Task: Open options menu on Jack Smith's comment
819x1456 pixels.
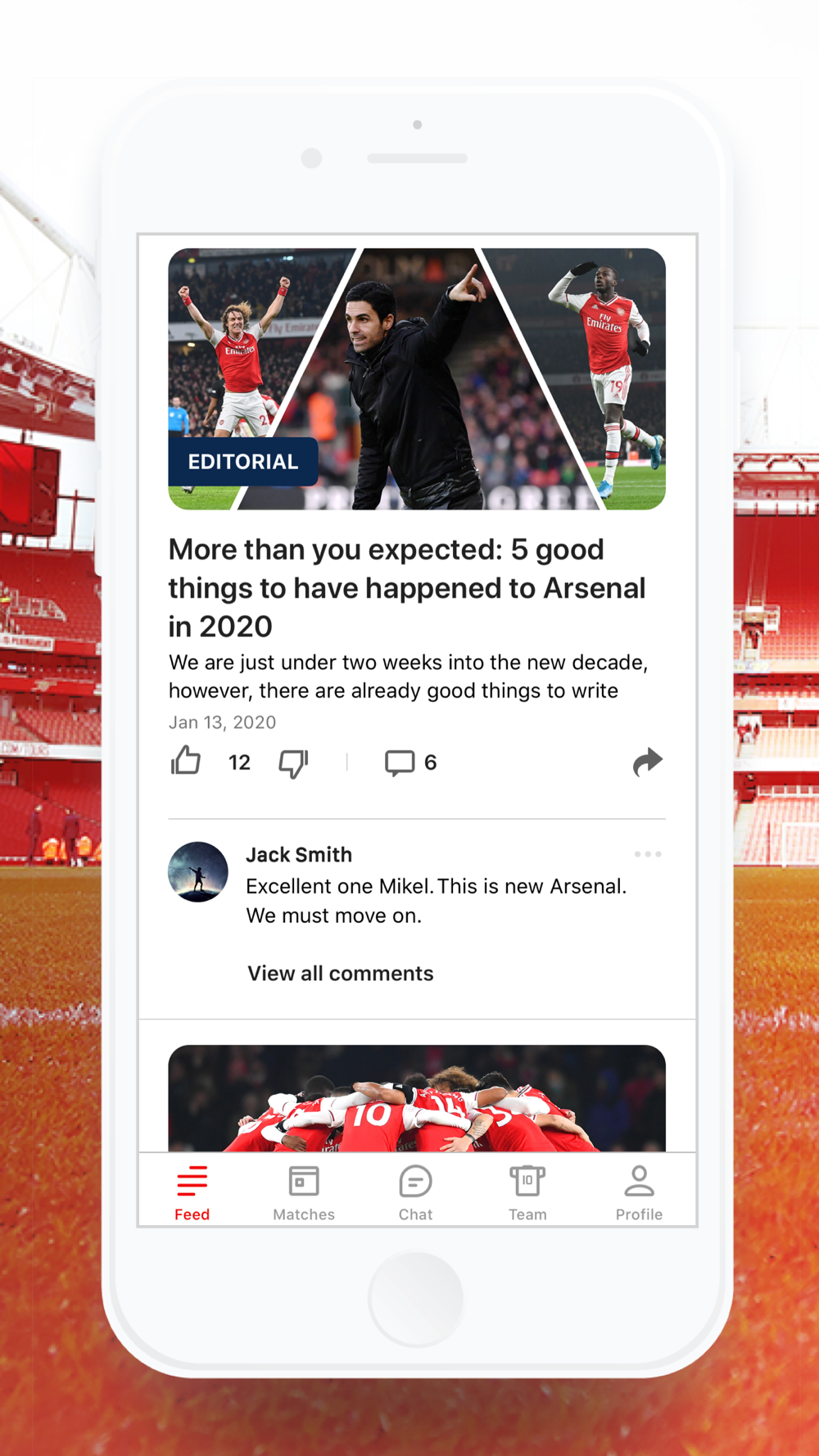Action: click(x=648, y=854)
